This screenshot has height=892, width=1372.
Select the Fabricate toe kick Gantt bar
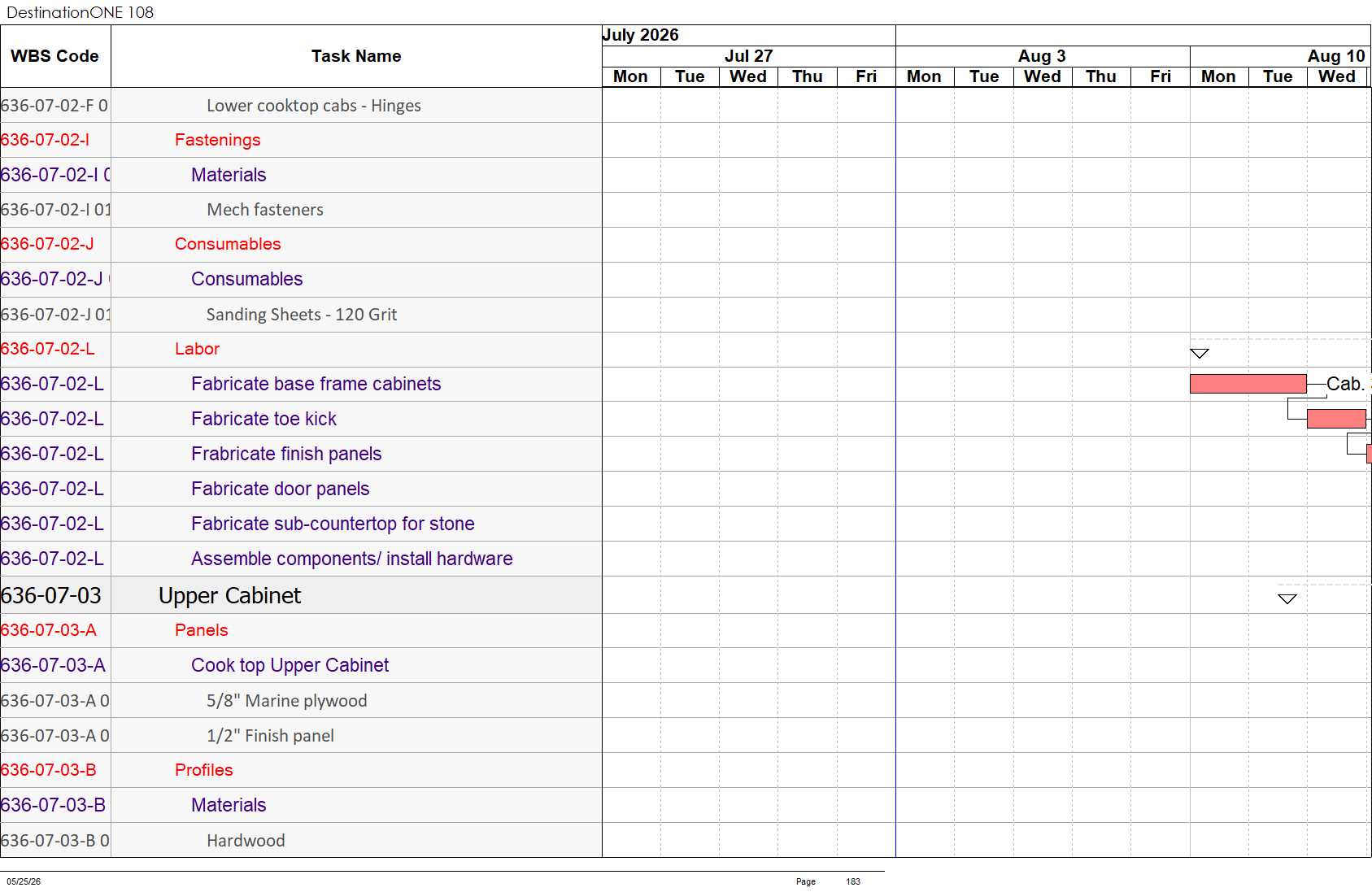(1336, 419)
